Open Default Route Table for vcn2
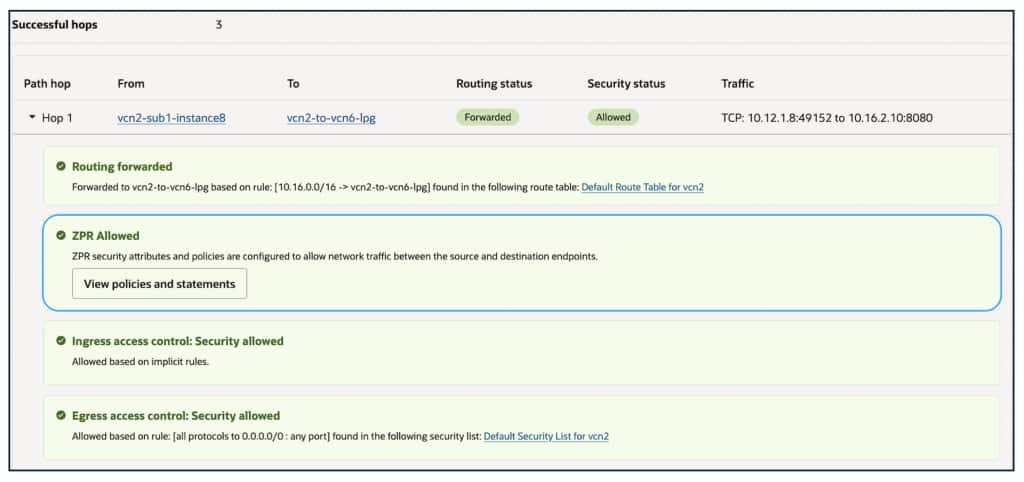The image size is (1024, 482). point(642,187)
